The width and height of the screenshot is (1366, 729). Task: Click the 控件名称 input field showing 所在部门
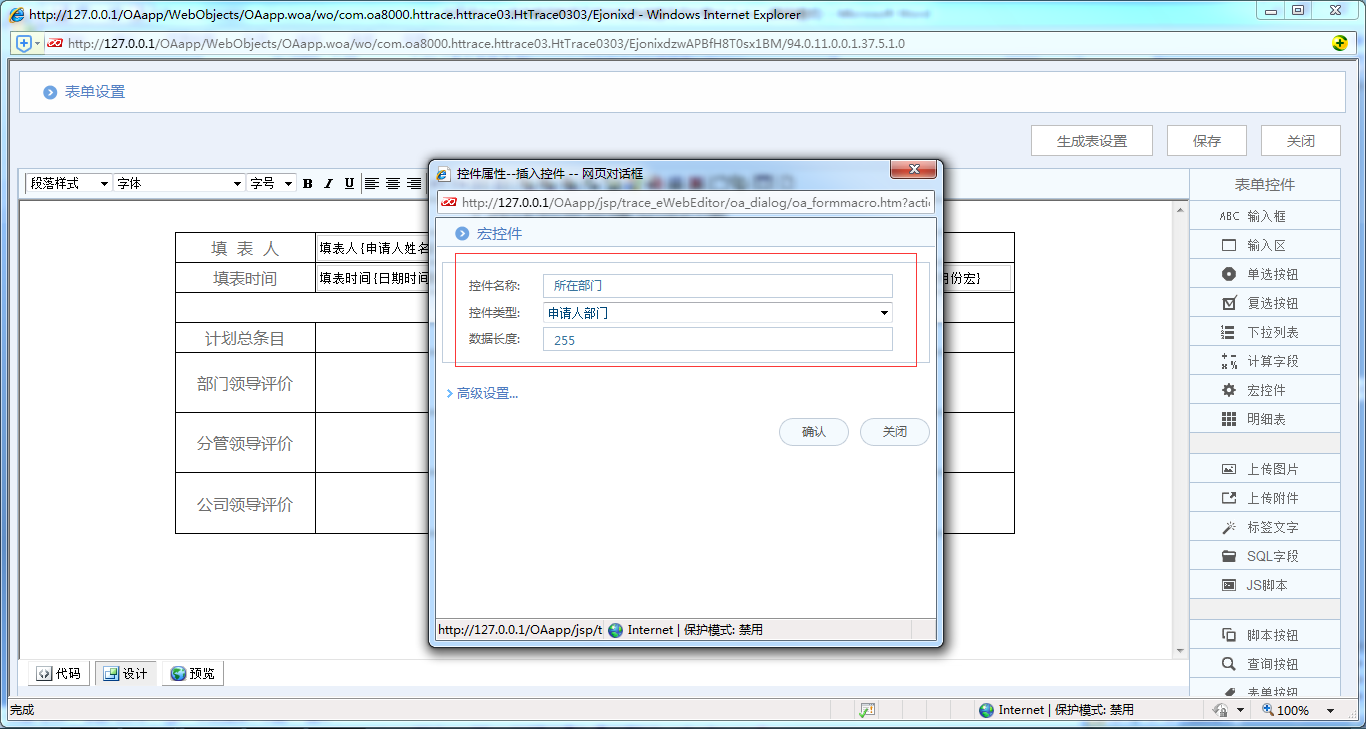[x=715, y=286]
